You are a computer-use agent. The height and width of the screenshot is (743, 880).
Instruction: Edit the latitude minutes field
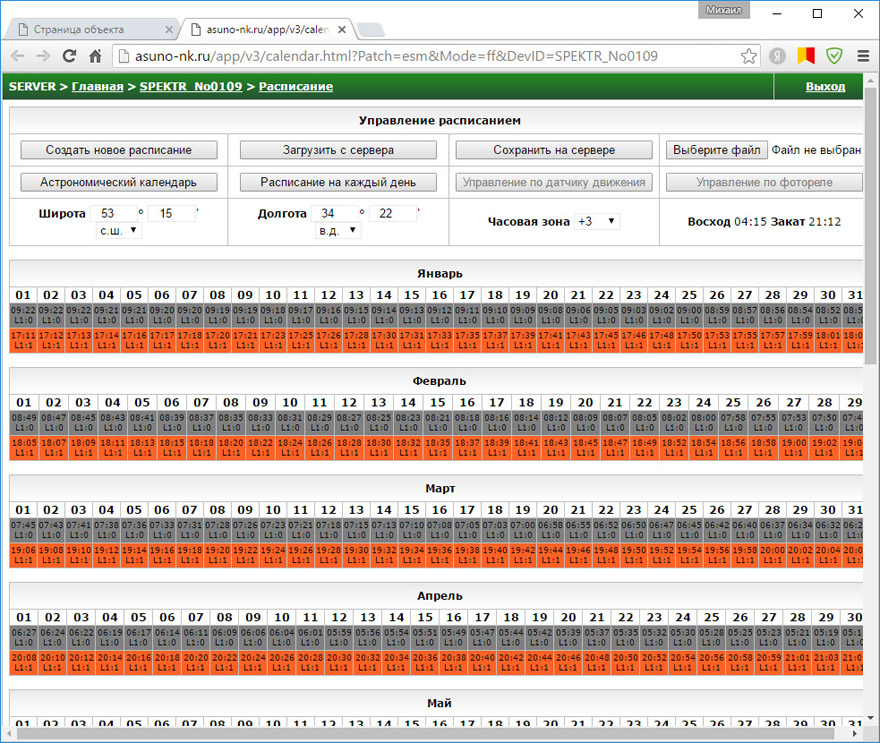pyautogui.click(x=172, y=213)
